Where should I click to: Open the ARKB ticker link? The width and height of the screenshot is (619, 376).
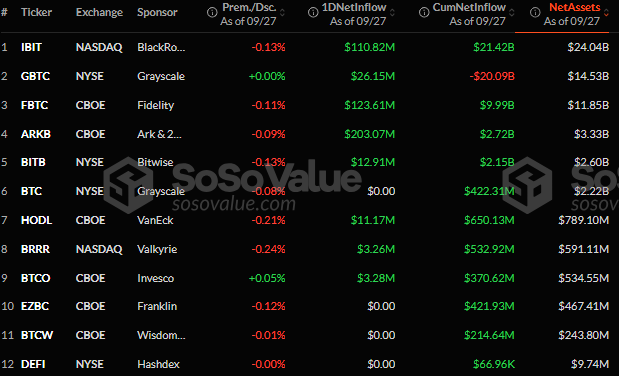(x=36, y=134)
